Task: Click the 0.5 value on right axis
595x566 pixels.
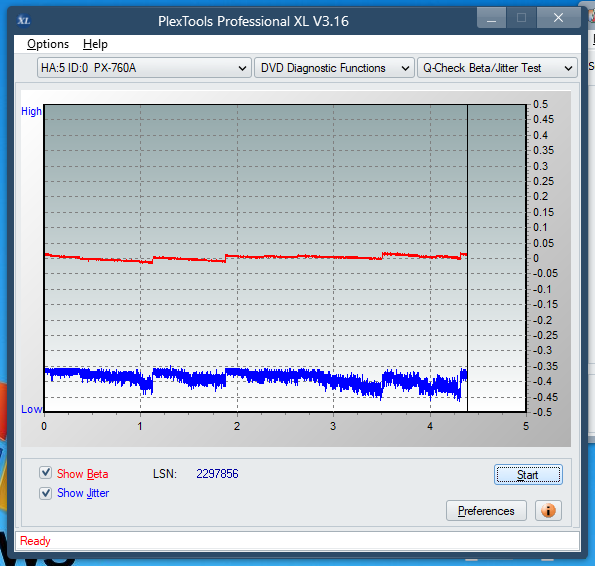Action: coord(540,104)
